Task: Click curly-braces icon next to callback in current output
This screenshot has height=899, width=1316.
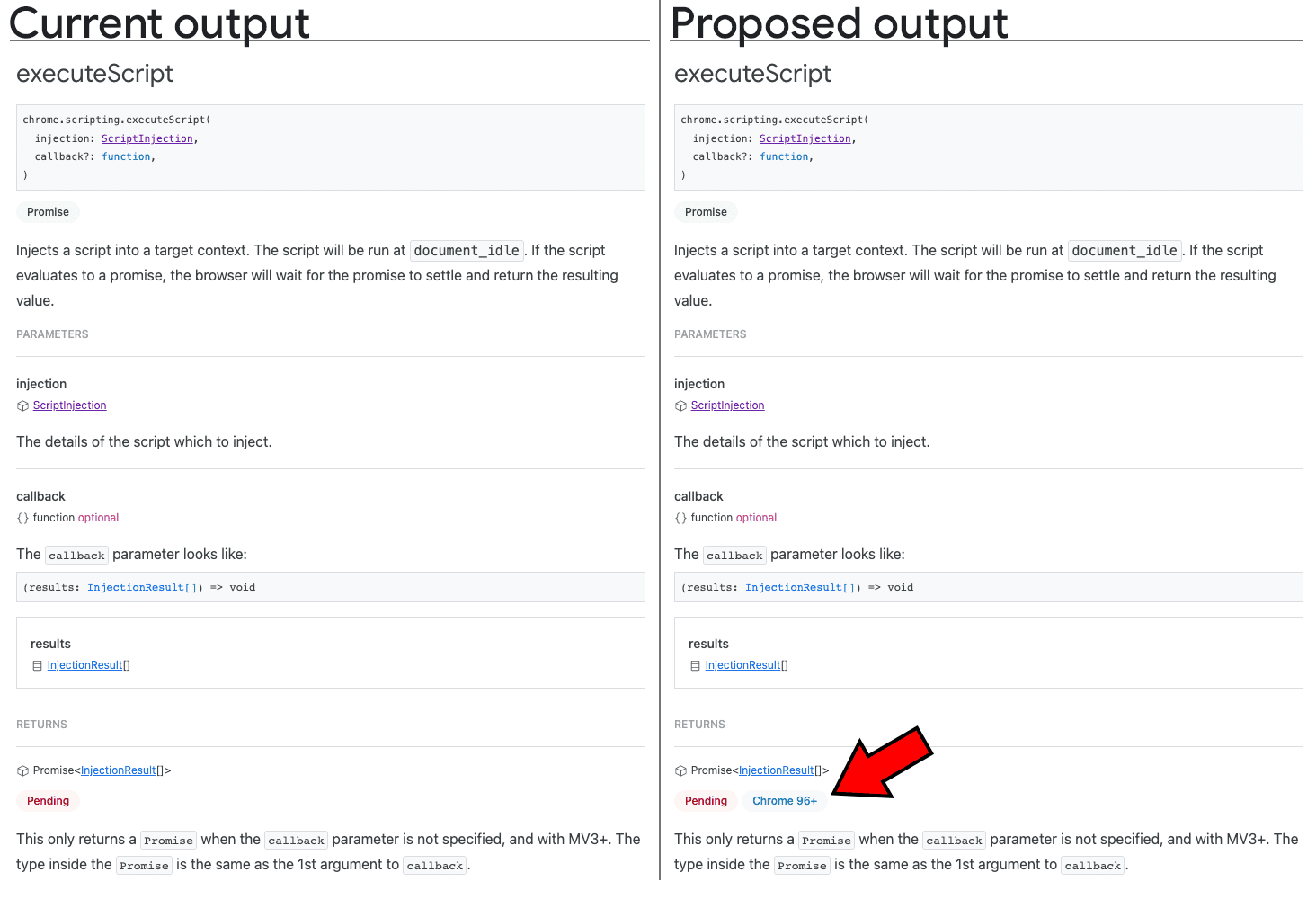Action: (22, 517)
